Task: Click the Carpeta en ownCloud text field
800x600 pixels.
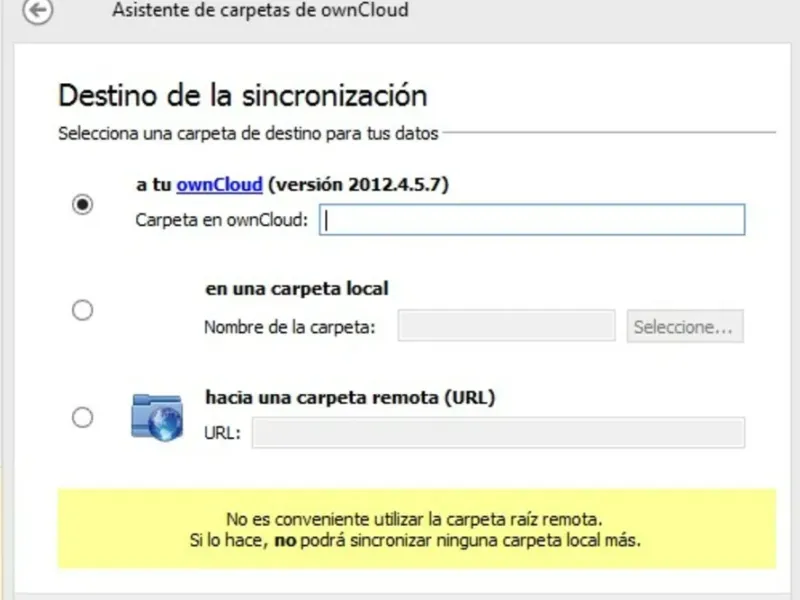Action: pyautogui.click(x=532, y=220)
